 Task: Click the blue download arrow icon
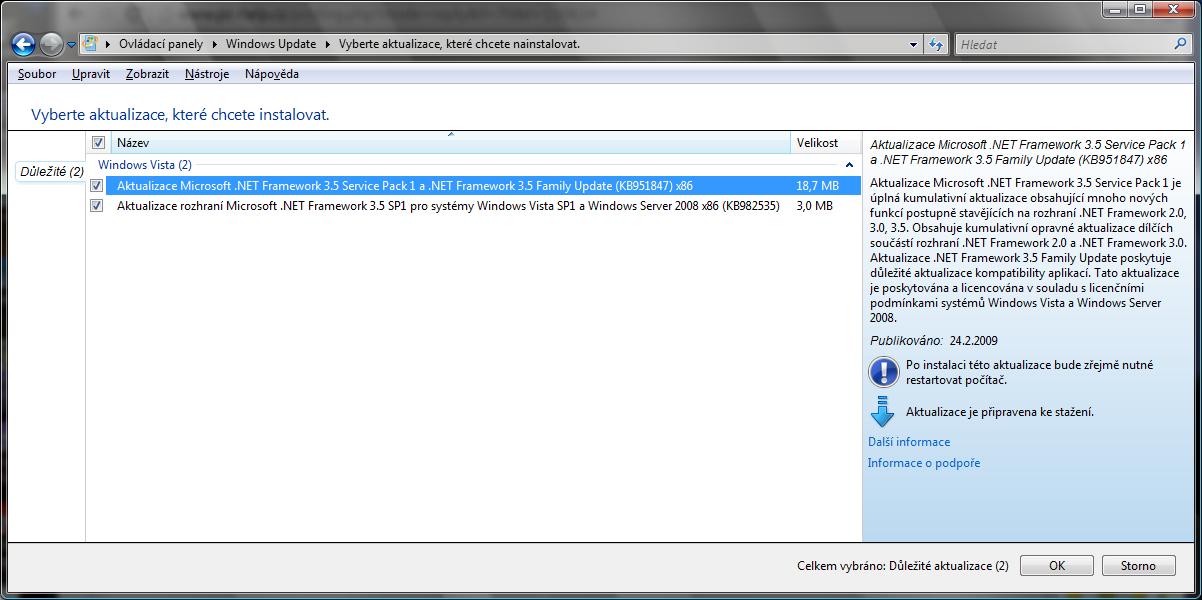pyautogui.click(x=882, y=412)
